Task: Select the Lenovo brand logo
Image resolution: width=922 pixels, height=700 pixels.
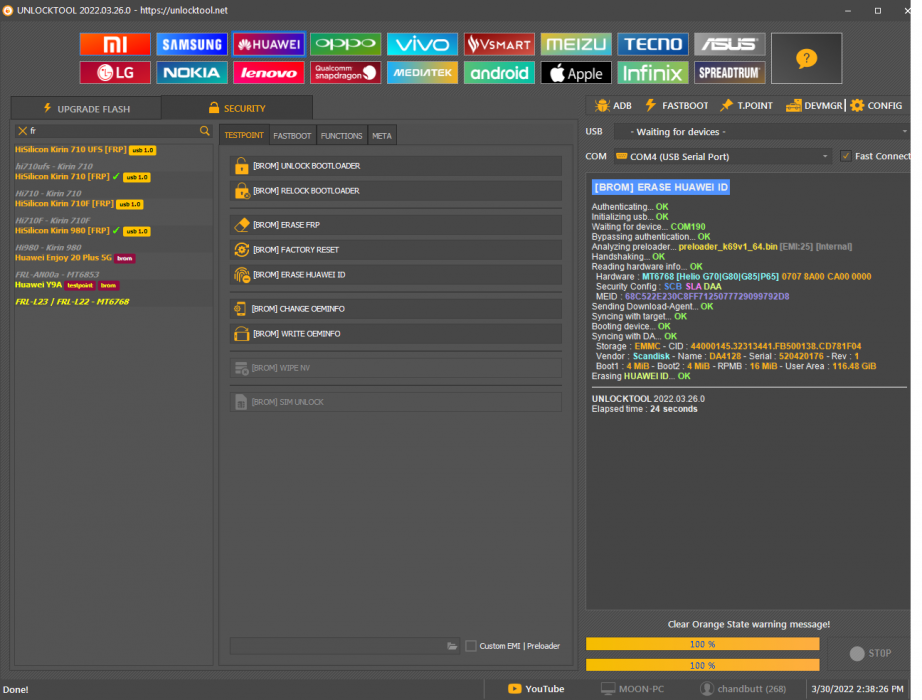Action: pos(269,72)
